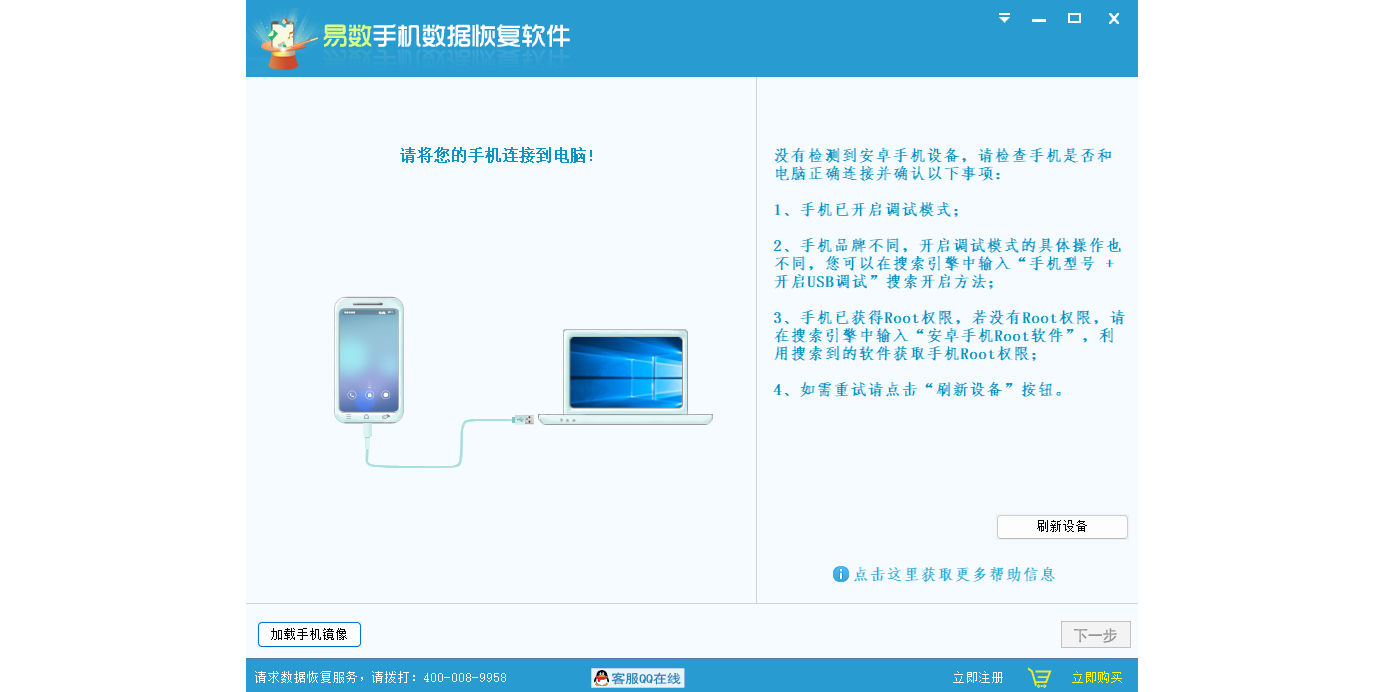Click the shopping cart icon

1039,678
